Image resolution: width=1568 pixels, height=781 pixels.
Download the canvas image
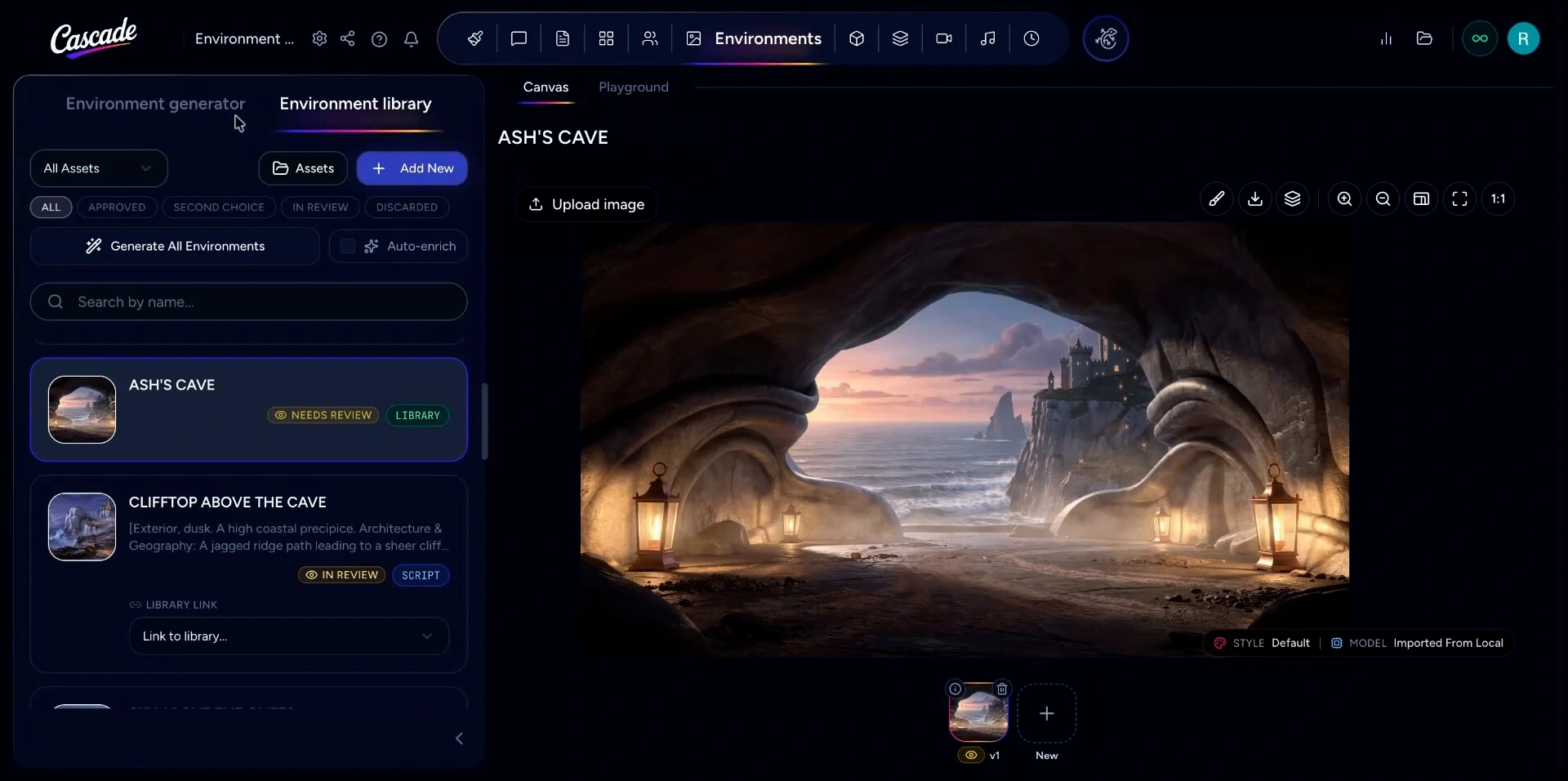[1255, 199]
